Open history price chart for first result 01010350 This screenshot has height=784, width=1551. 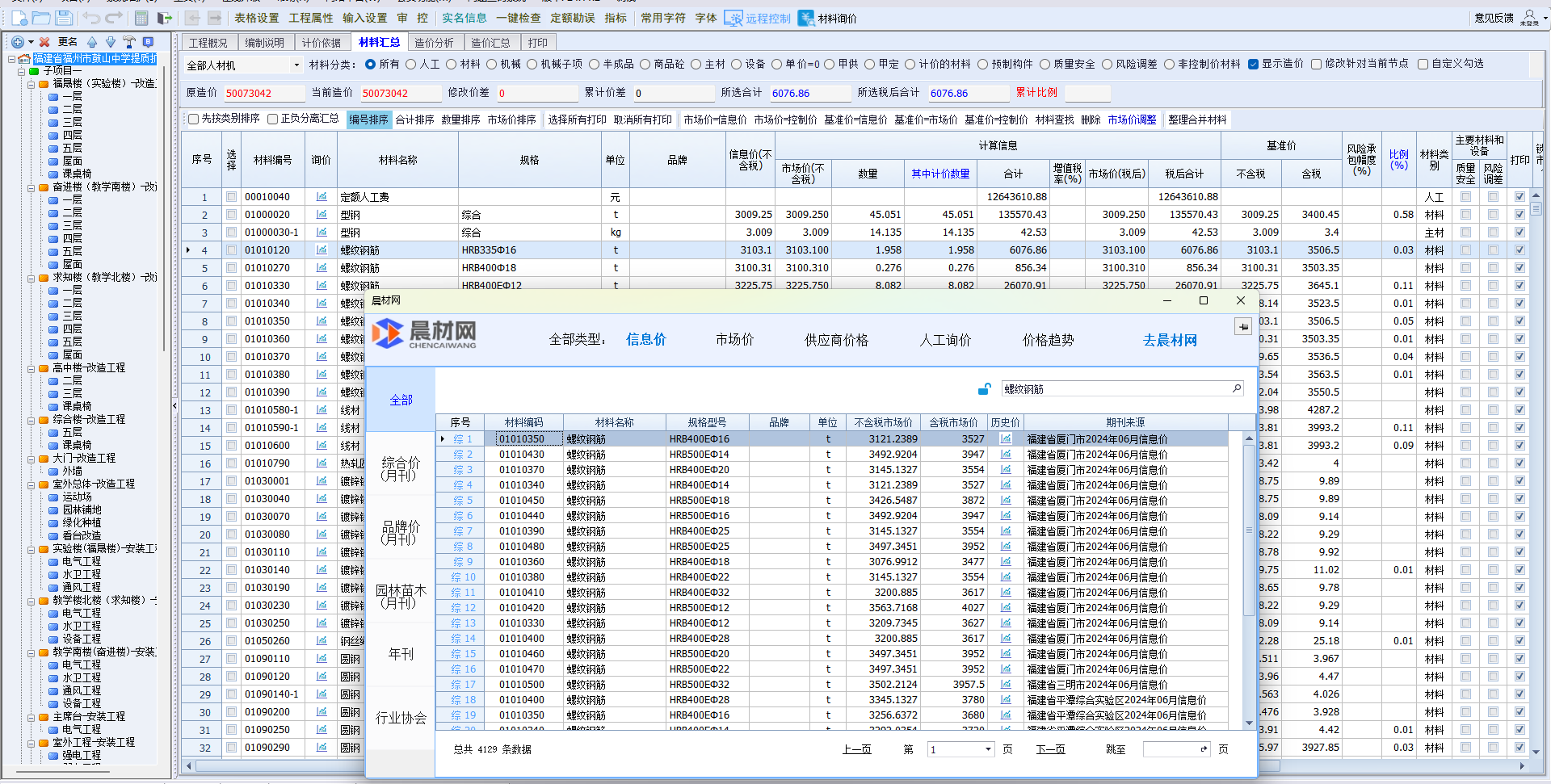pyautogui.click(x=1006, y=439)
